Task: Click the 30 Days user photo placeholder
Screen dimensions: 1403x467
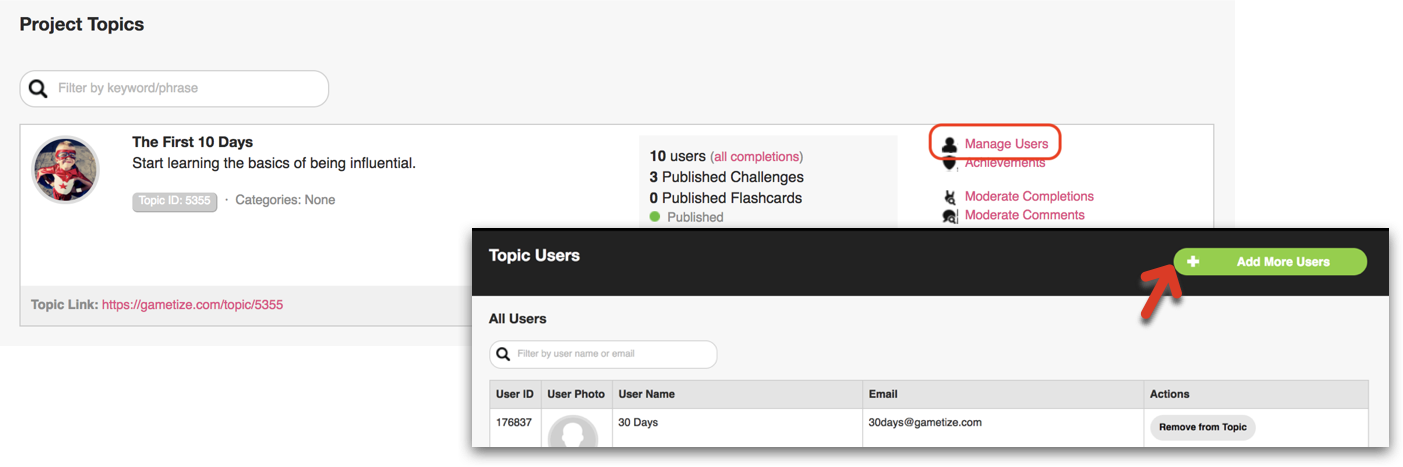Action: (x=573, y=432)
